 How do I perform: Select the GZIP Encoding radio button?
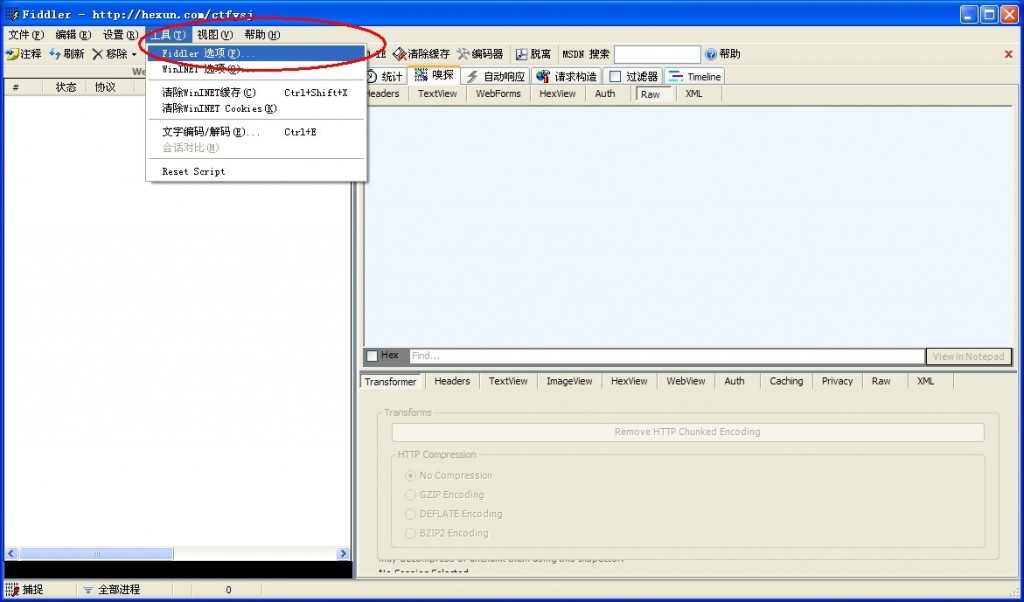(410, 494)
